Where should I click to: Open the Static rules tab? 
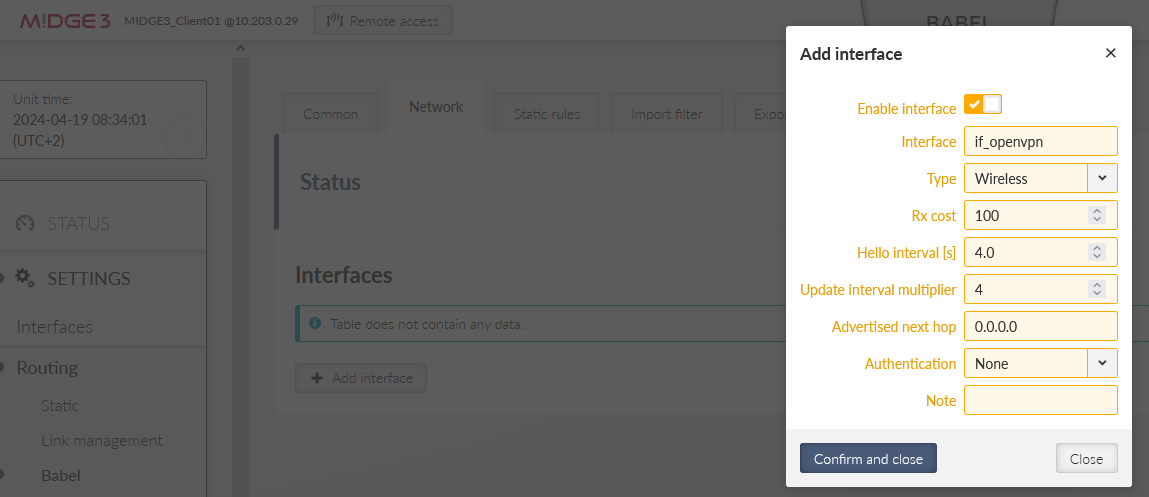click(546, 114)
